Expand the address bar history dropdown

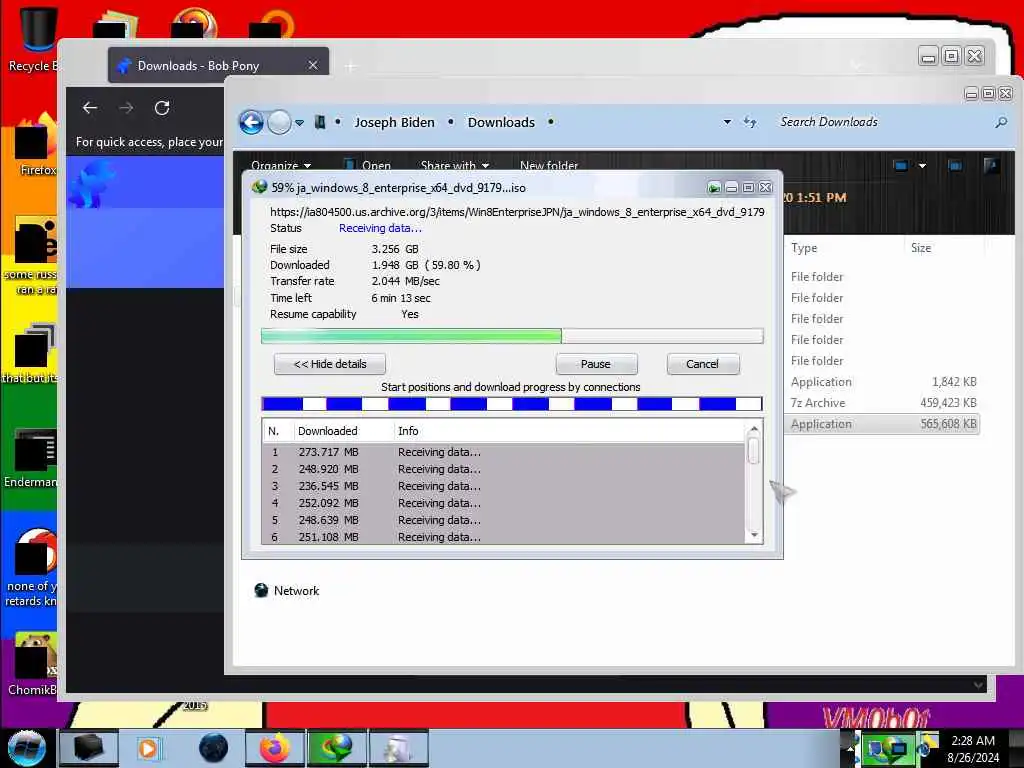coord(727,122)
